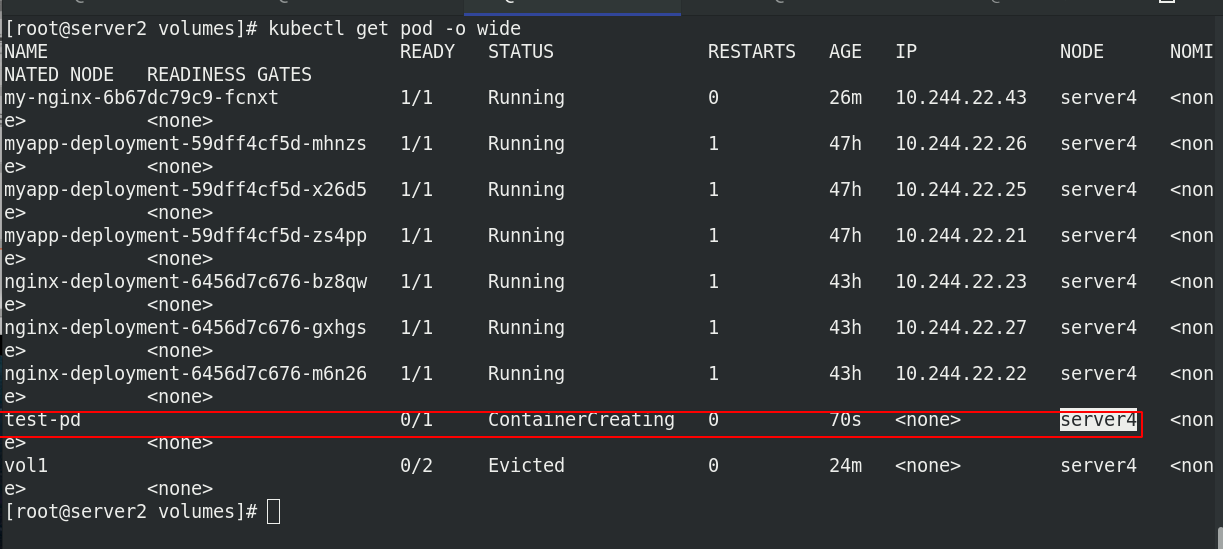
Task: Click 43h age of the m6n26 pod
Action: click(x=845, y=374)
